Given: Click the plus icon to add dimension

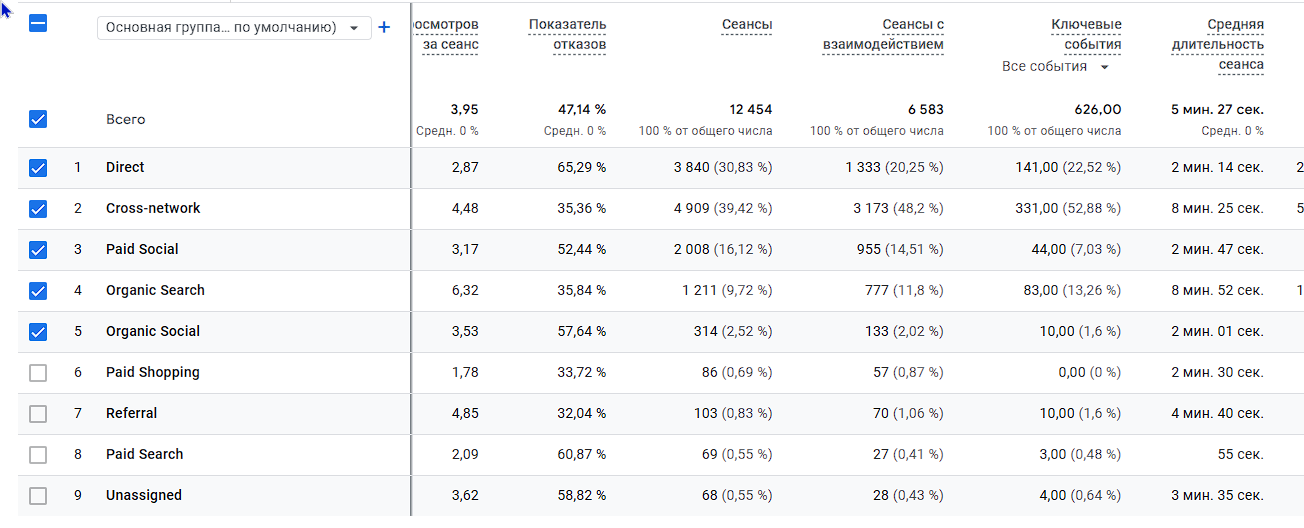Looking at the screenshot, I should coord(383,28).
